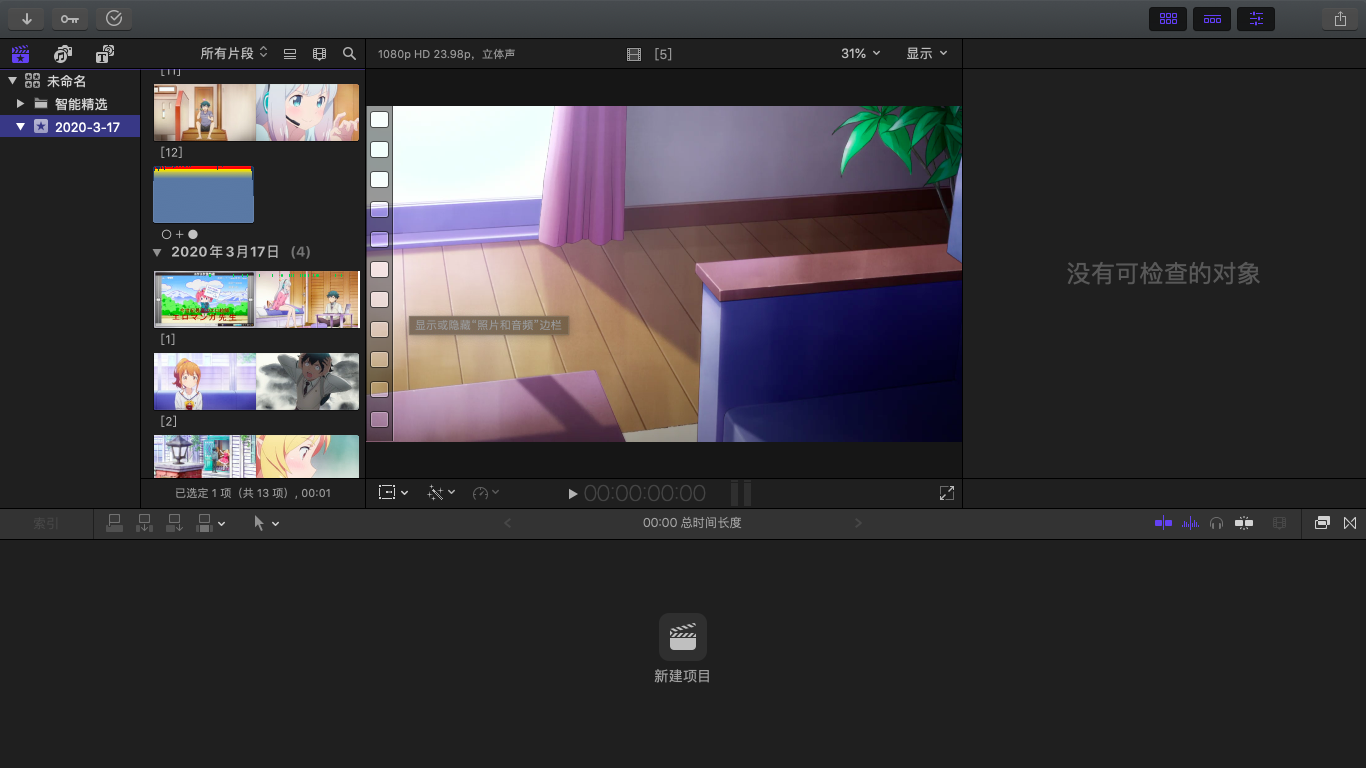The height and width of the screenshot is (768, 1366).
Task: Click the audio meters in the viewer
Action: 741,493
